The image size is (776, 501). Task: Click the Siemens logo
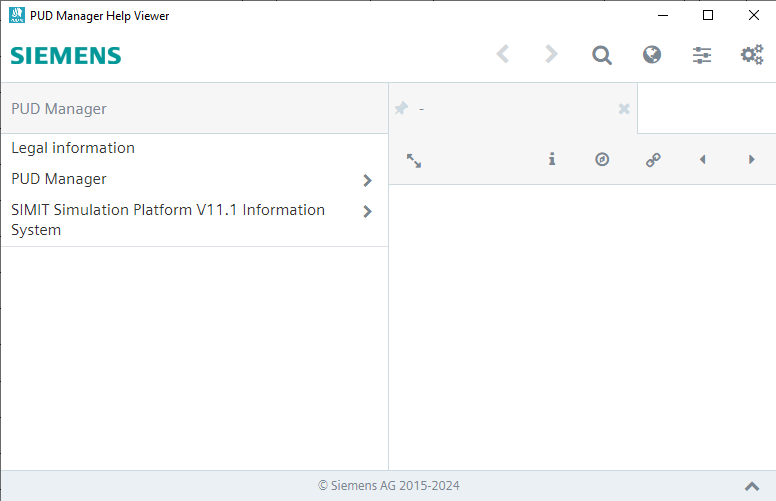point(66,56)
